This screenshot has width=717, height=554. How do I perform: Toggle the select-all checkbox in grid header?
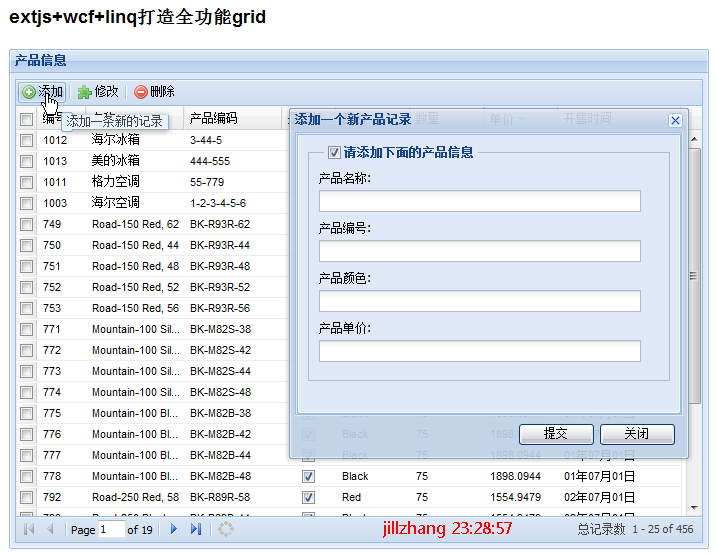point(26,119)
